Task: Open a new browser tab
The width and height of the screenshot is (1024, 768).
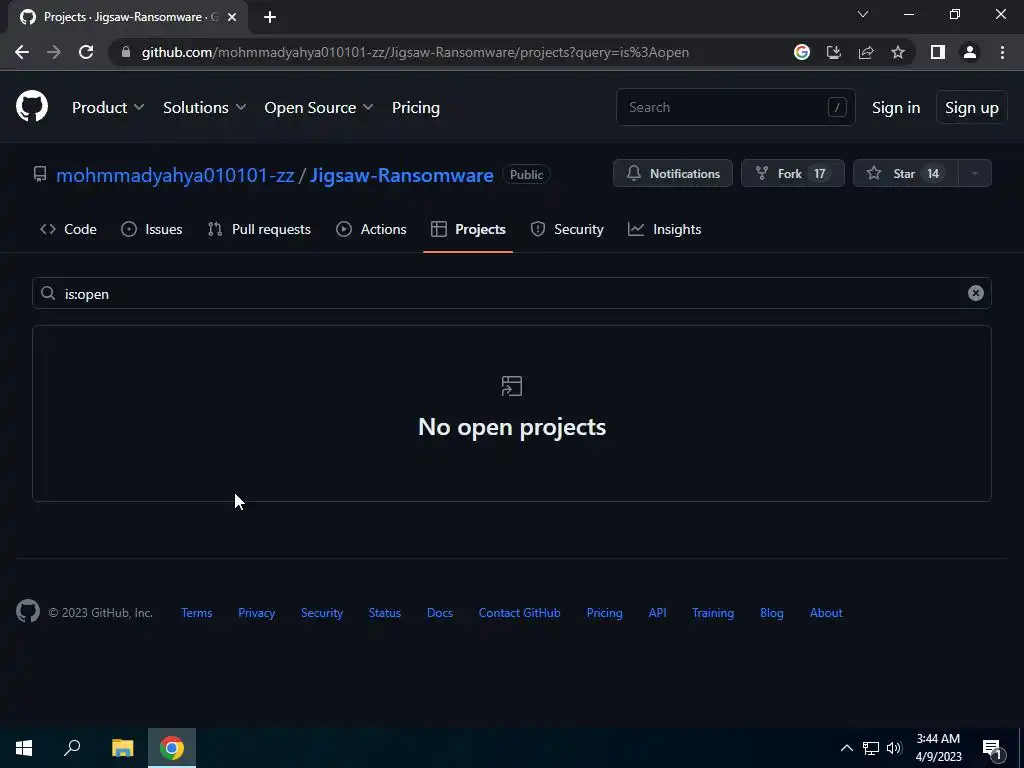Action: 270,17
